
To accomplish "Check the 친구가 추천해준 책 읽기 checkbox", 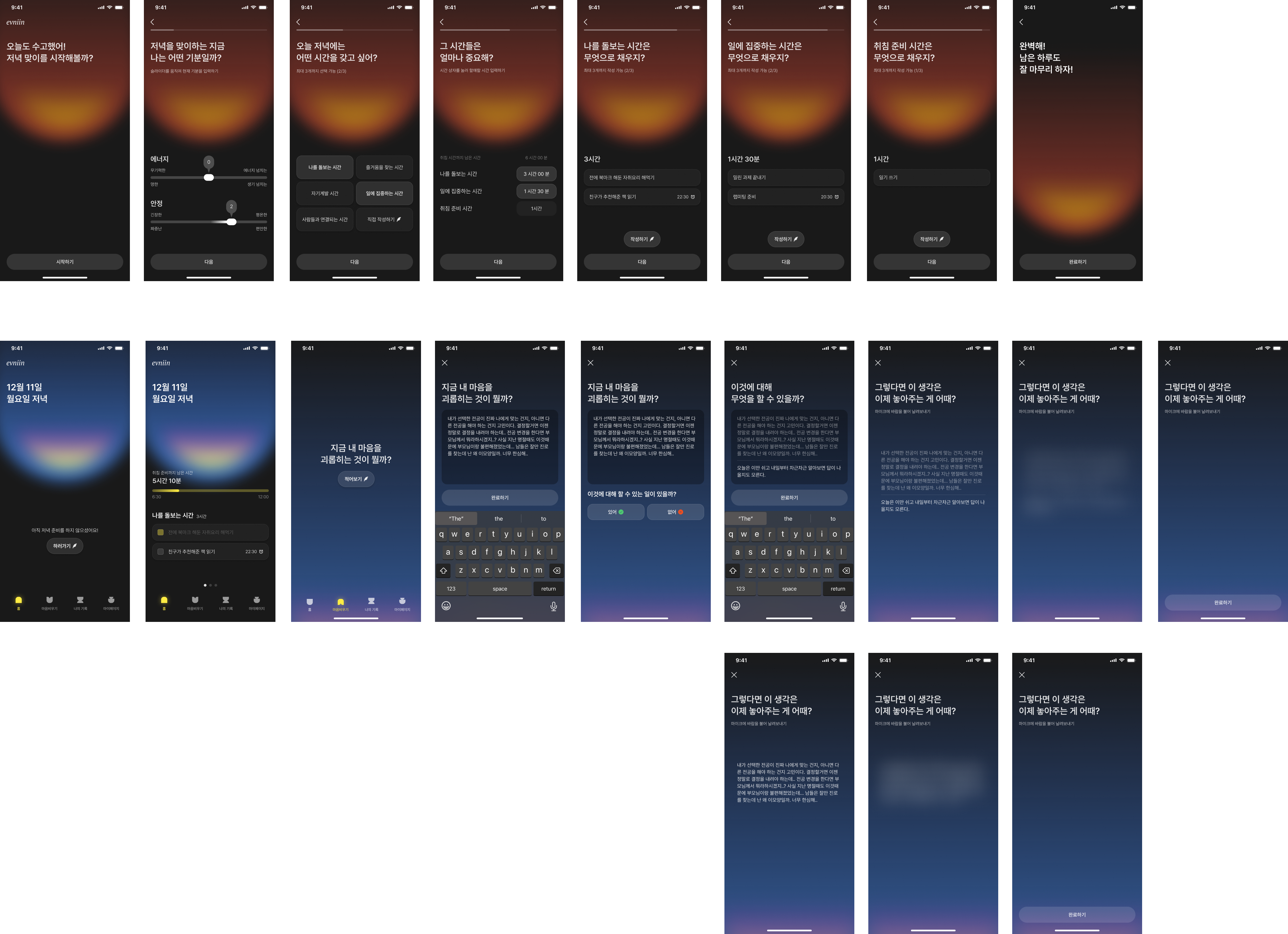I will click(x=161, y=551).
